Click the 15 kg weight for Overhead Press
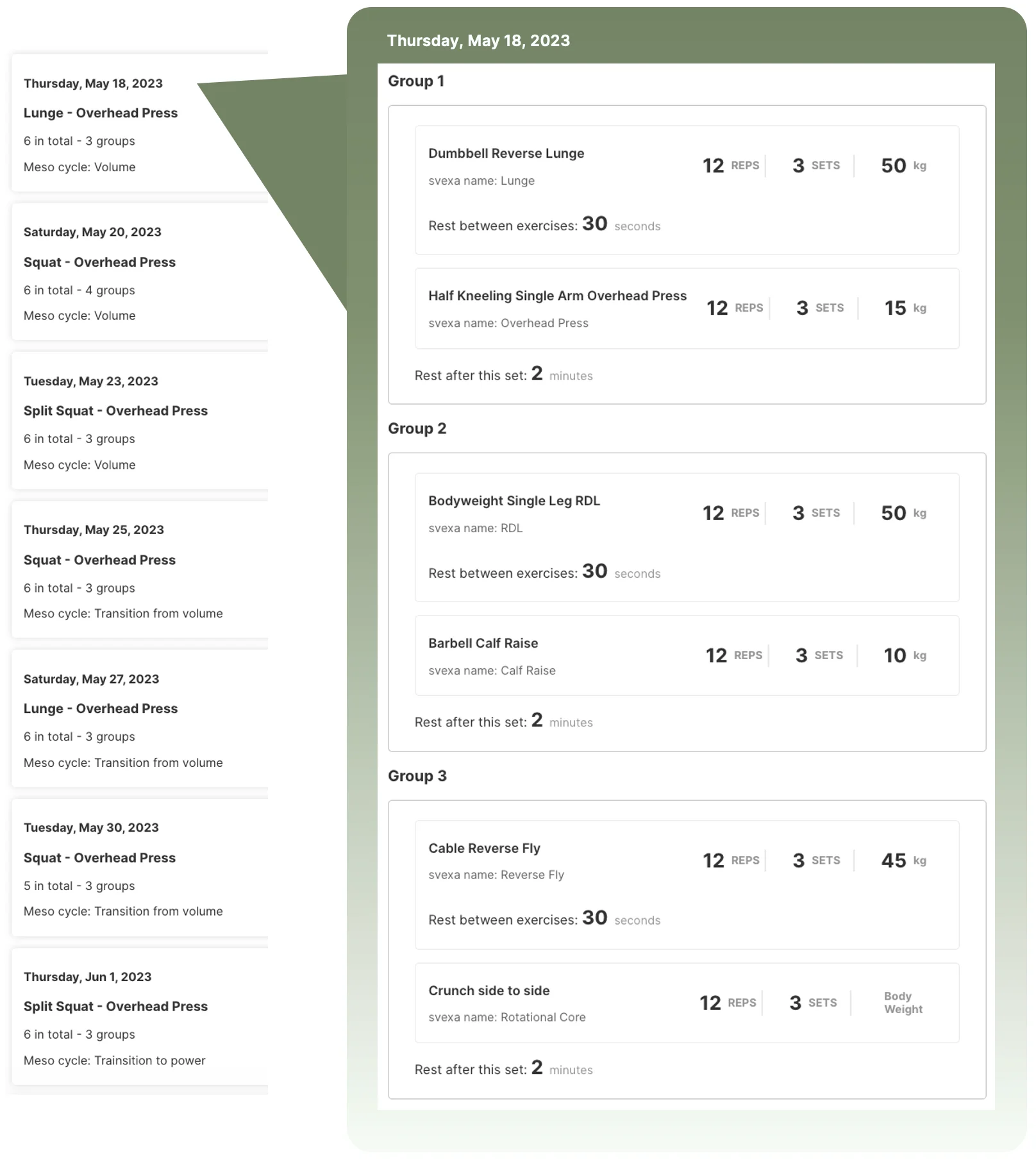1036x1167 pixels. (905, 308)
